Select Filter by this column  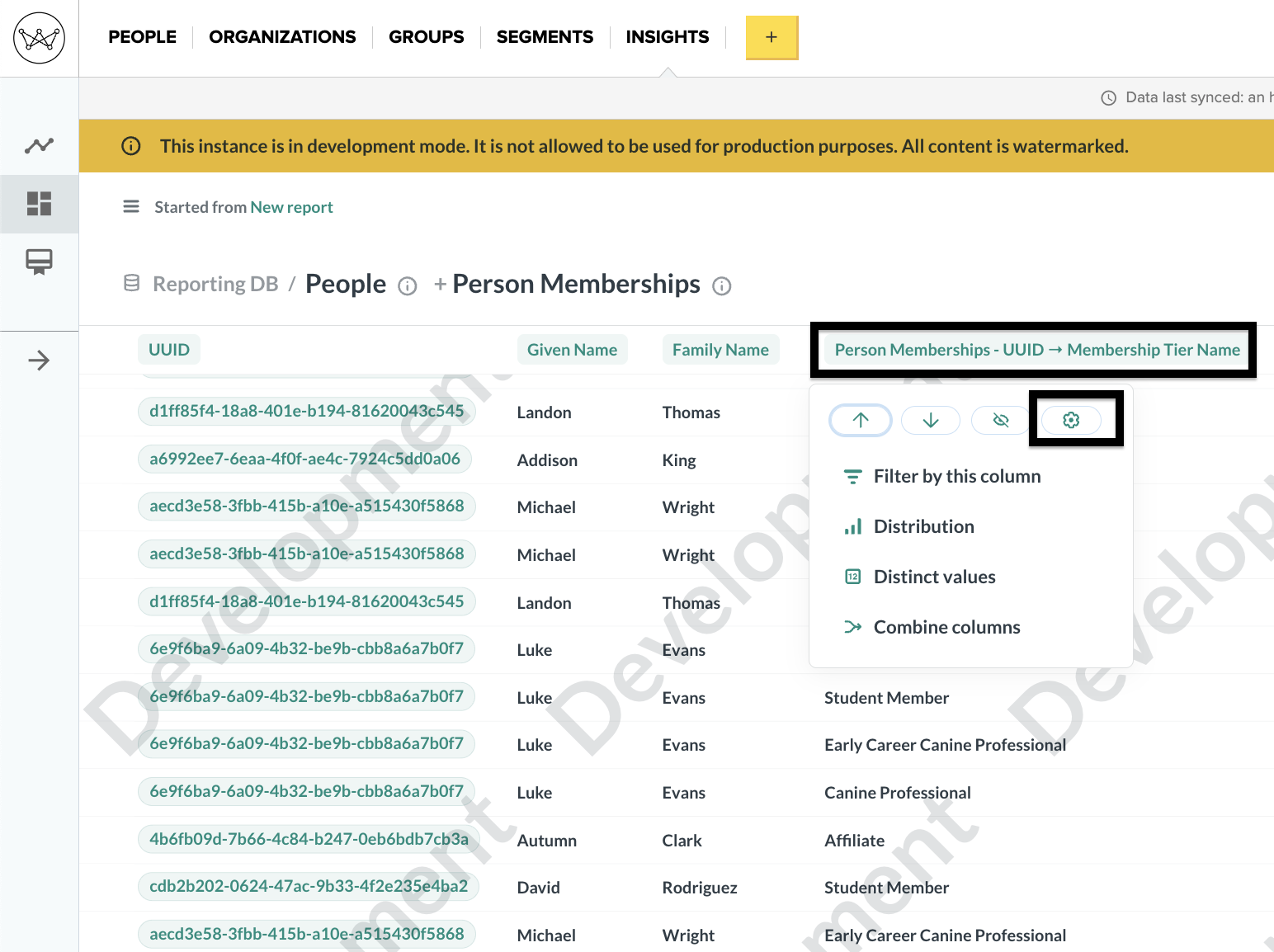[942, 476]
